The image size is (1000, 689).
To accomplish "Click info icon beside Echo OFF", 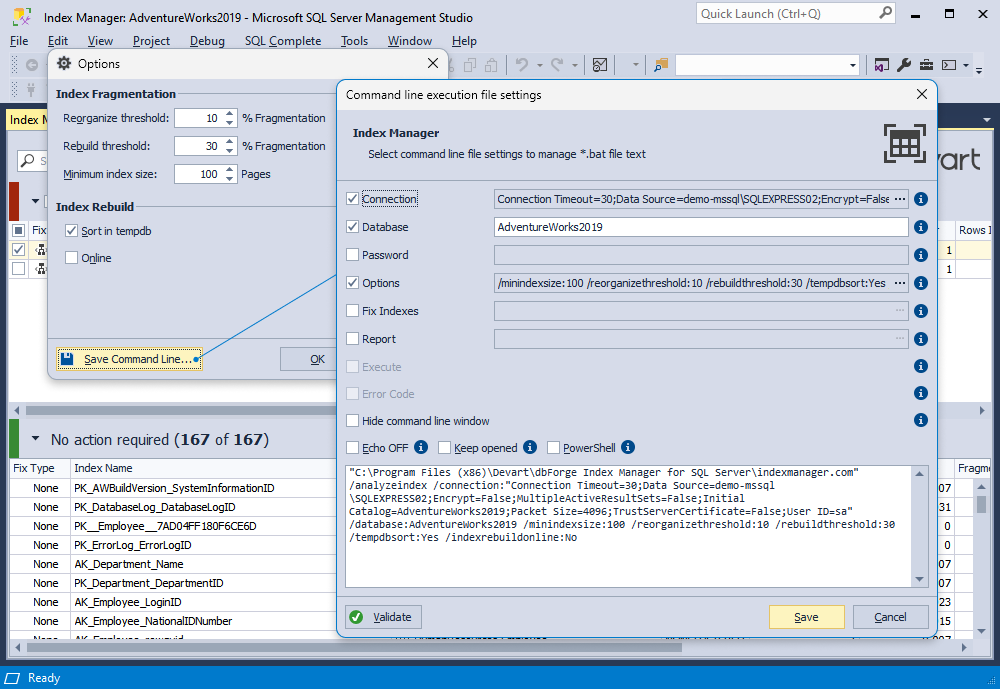I will click(421, 447).
